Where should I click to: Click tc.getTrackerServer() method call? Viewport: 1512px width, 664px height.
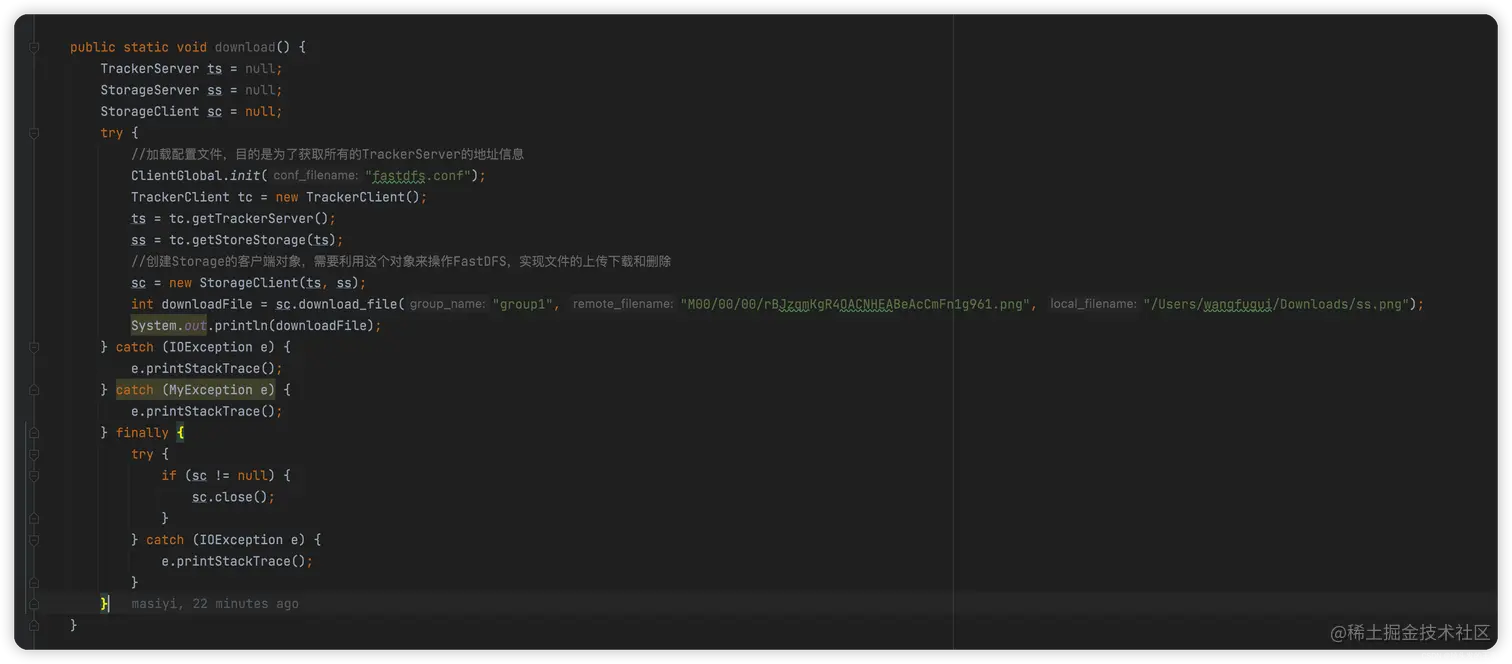click(248, 219)
